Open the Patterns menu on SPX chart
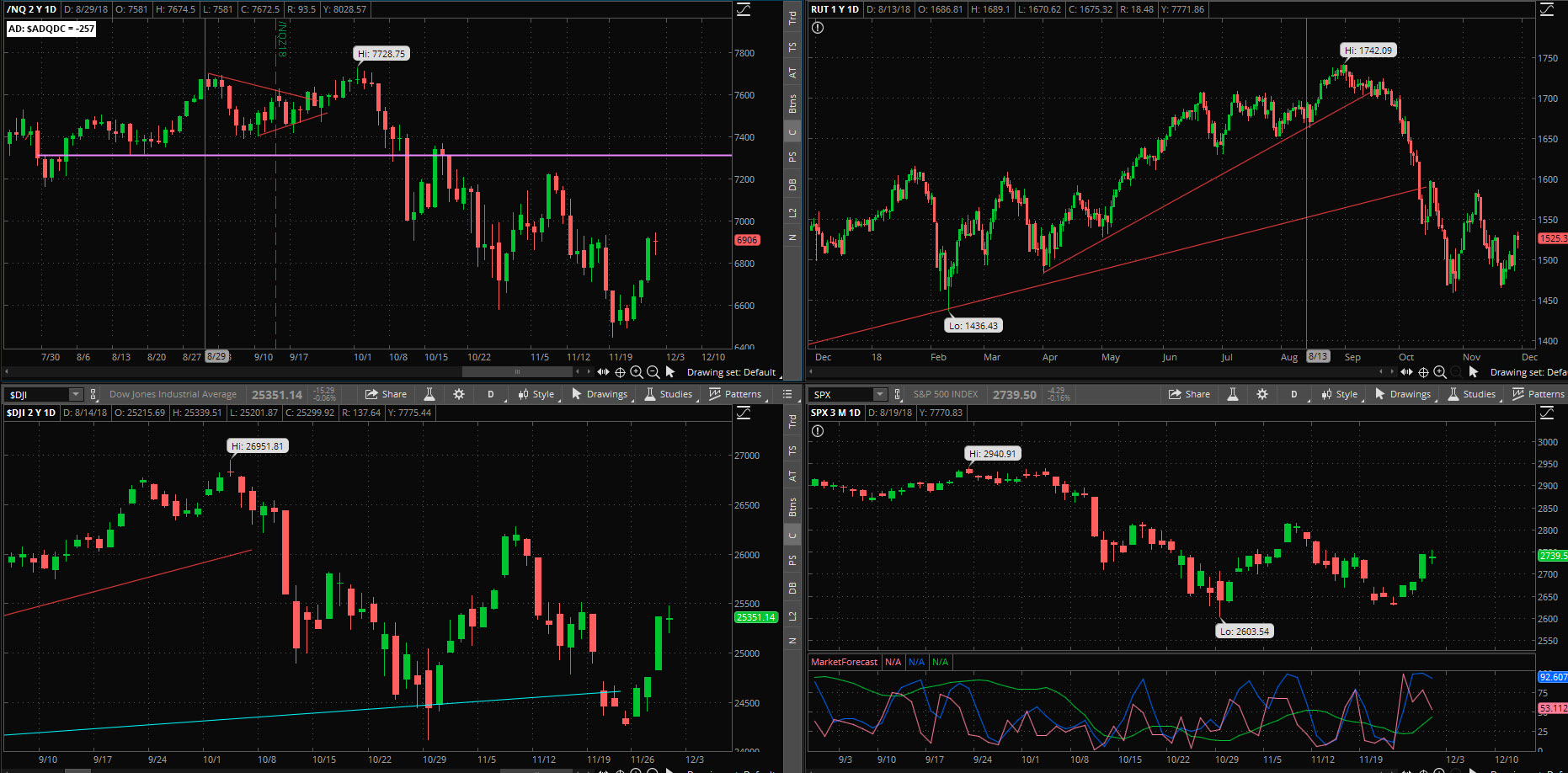 point(1539,394)
